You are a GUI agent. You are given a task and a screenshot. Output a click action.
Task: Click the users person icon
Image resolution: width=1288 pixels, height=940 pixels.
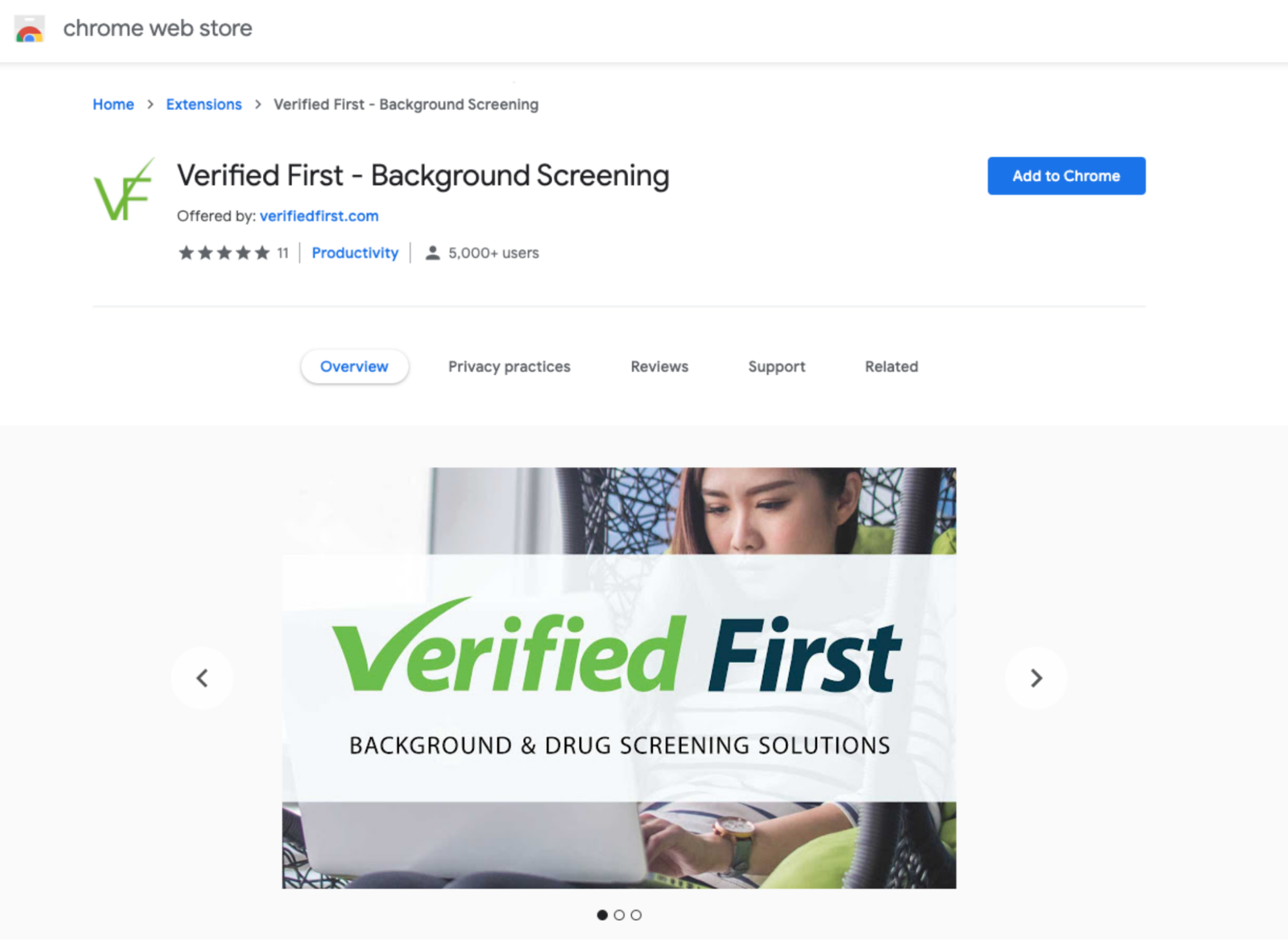[432, 253]
